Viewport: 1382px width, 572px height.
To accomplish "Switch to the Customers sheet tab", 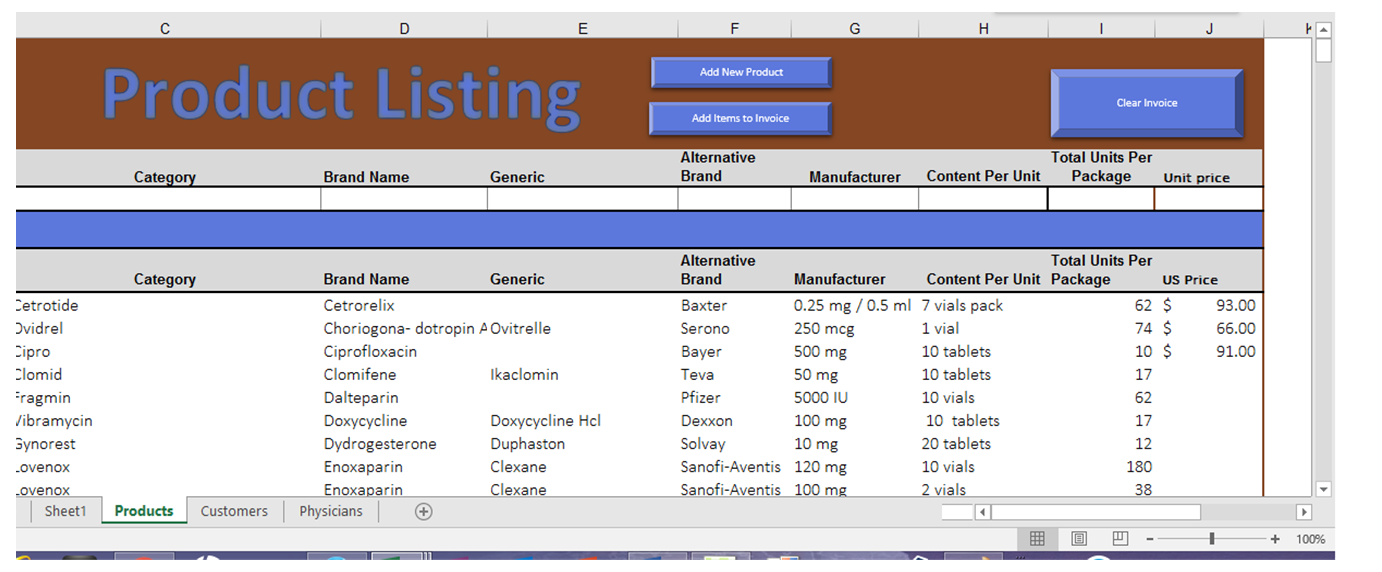I will pyautogui.click(x=234, y=511).
